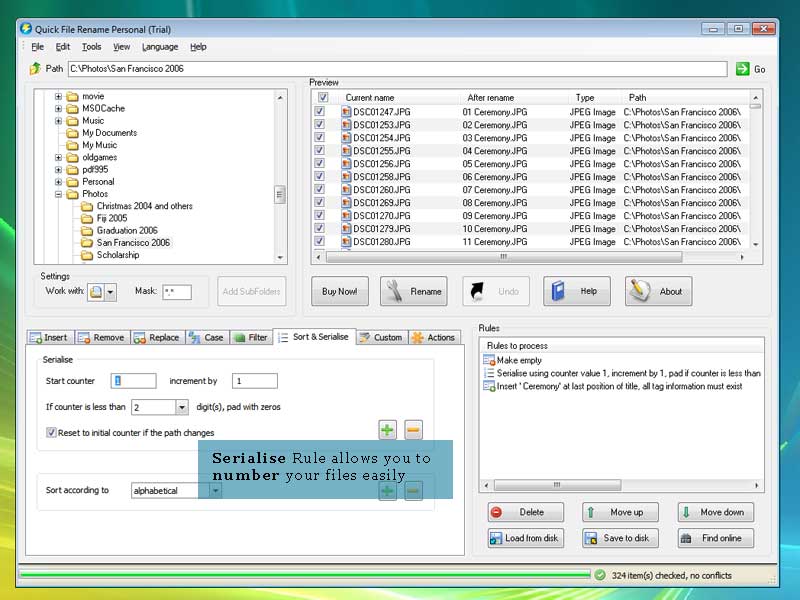The width and height of the screenshot is (800, 600).
Task: Open About via the pencil icon
Action: click(658, 291)
